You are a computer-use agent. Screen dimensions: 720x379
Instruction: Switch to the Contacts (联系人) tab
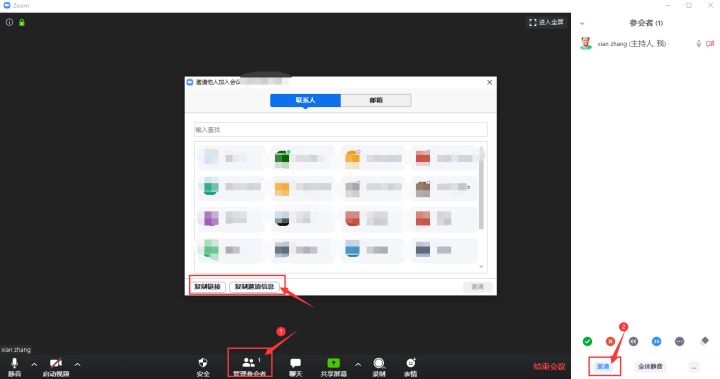pyautogui.click(x=305, y=100)
